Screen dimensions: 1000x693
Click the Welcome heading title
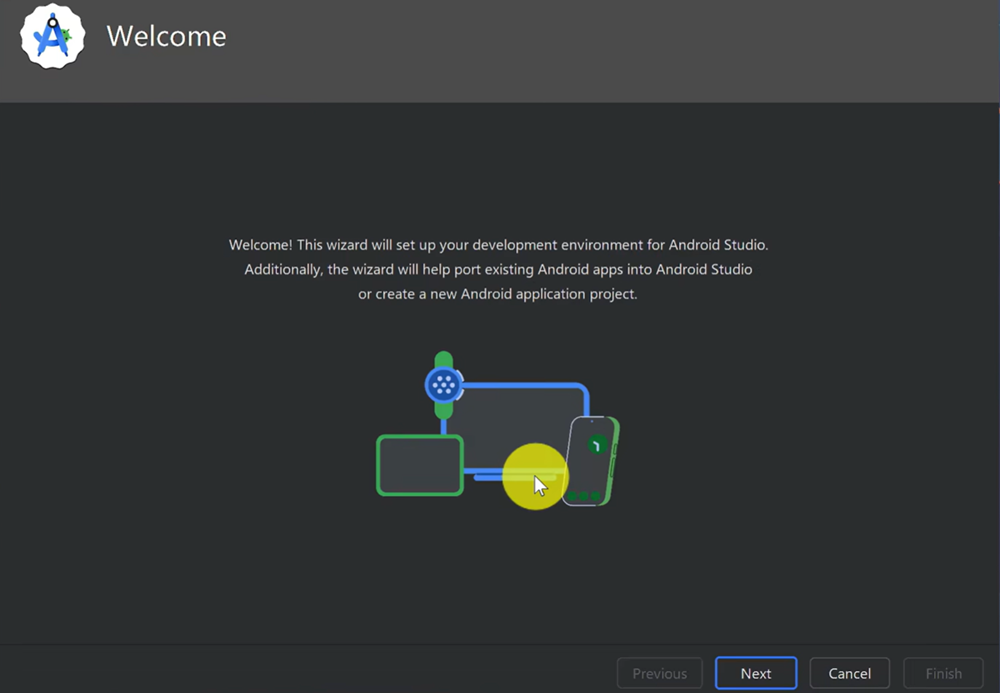pos(166,36)
